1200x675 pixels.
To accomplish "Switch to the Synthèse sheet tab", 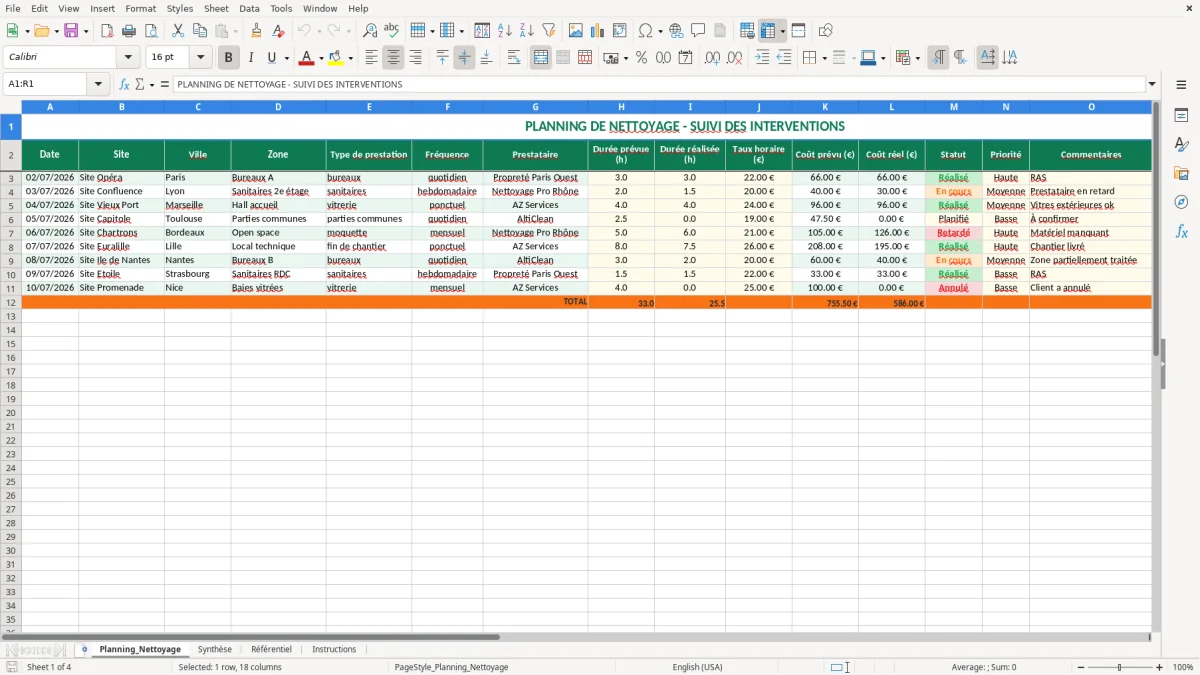I will tap(215, 650).
